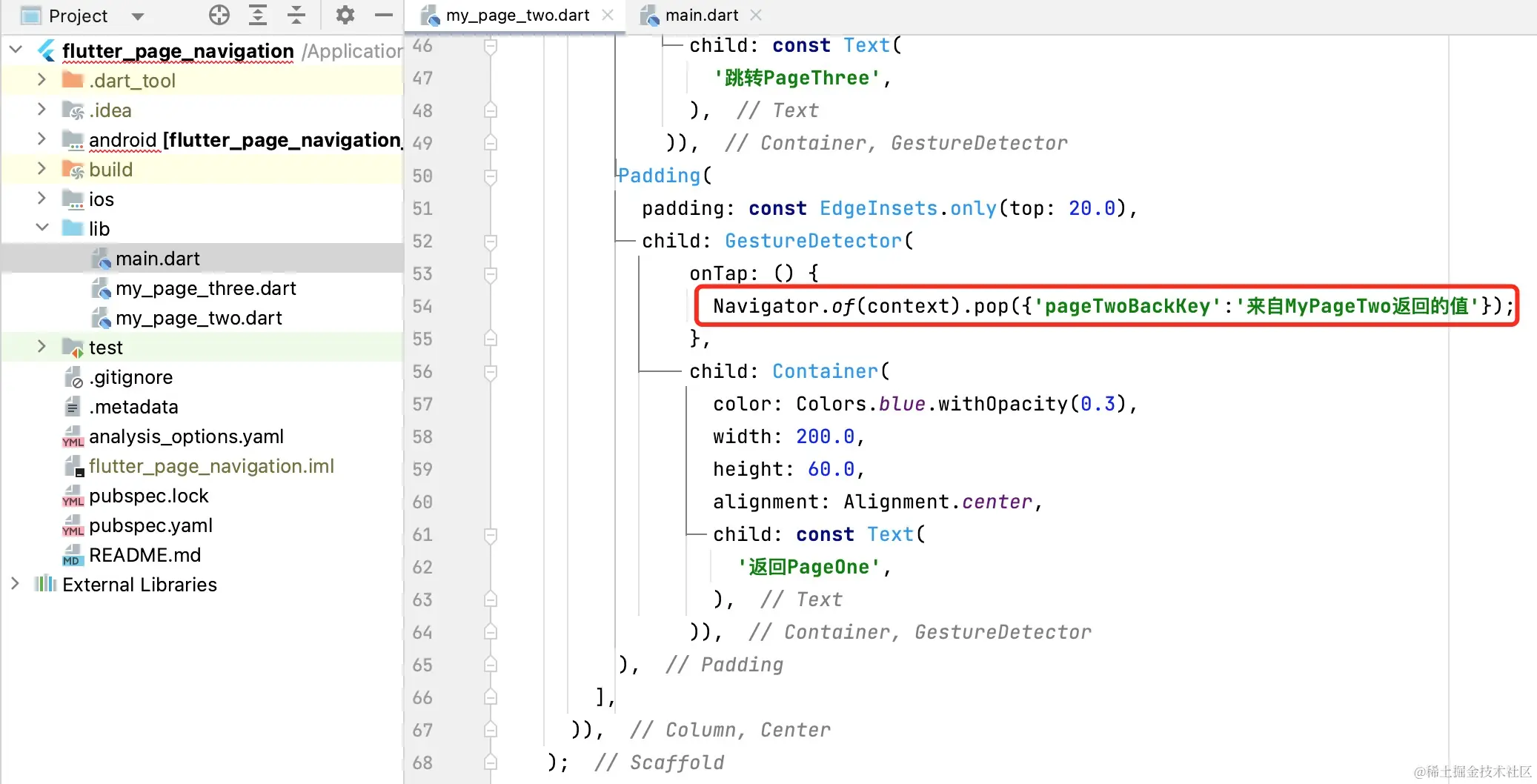
Task: Toggle fold end marker at line 55
Action: pyautogui.click(x=490, y=339)
